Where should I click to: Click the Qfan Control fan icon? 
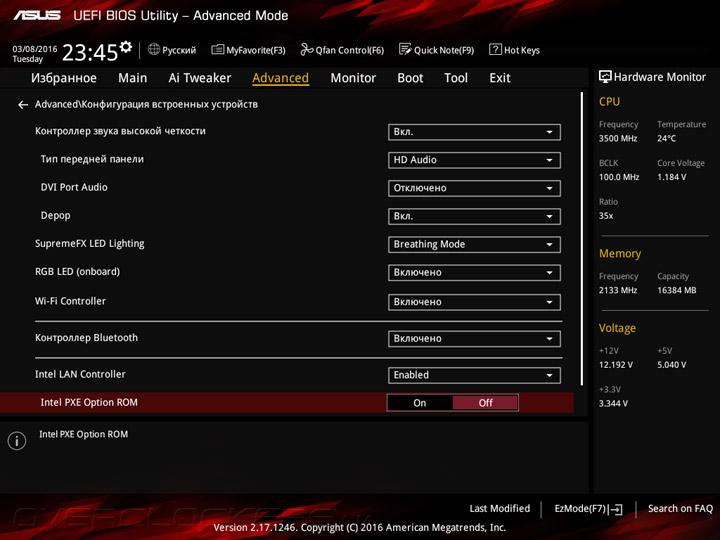pos(306,50)
